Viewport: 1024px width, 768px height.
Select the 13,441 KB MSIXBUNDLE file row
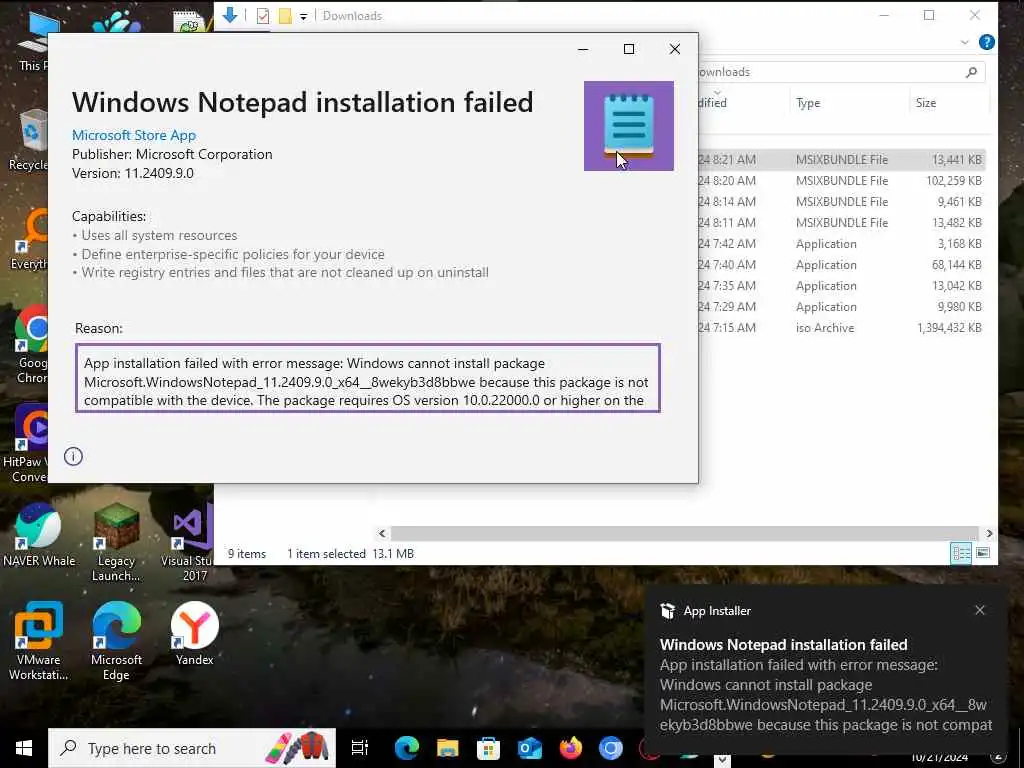pos(841,159)
